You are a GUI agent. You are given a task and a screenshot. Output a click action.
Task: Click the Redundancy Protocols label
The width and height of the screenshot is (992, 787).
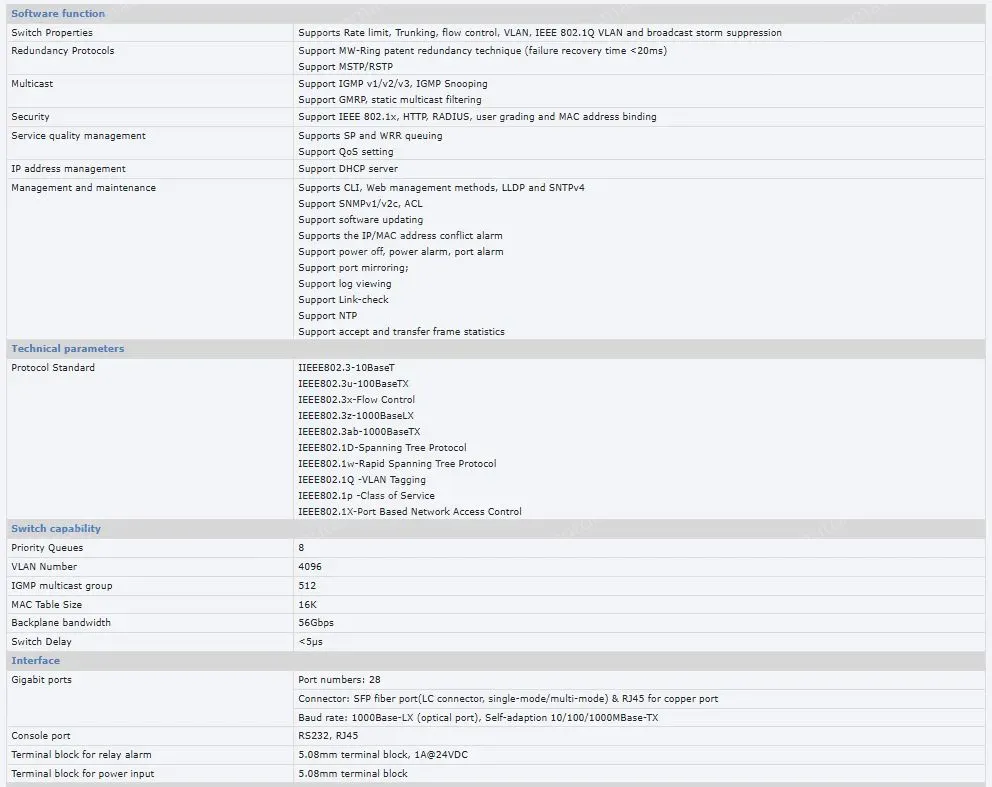point(63,51)
